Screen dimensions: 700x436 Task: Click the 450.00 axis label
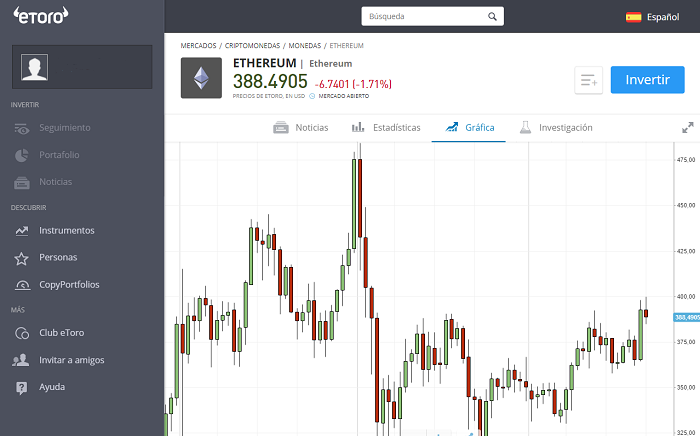point(687,205)
